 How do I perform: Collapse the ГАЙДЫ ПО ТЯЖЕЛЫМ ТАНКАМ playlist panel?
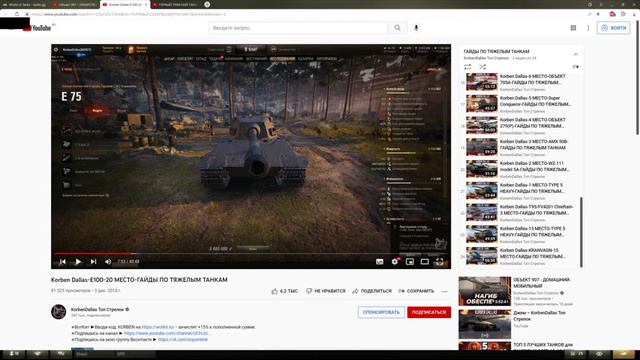tap(576, 54)
